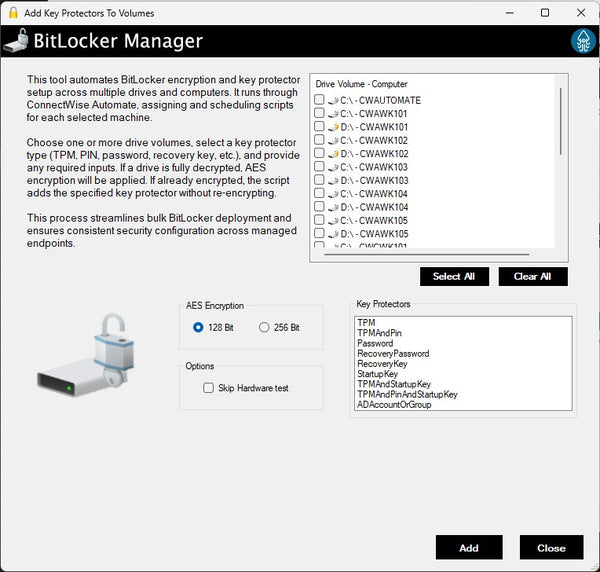Click drive icon beside C:\ - CWAWK102

[x=333, y=141]
